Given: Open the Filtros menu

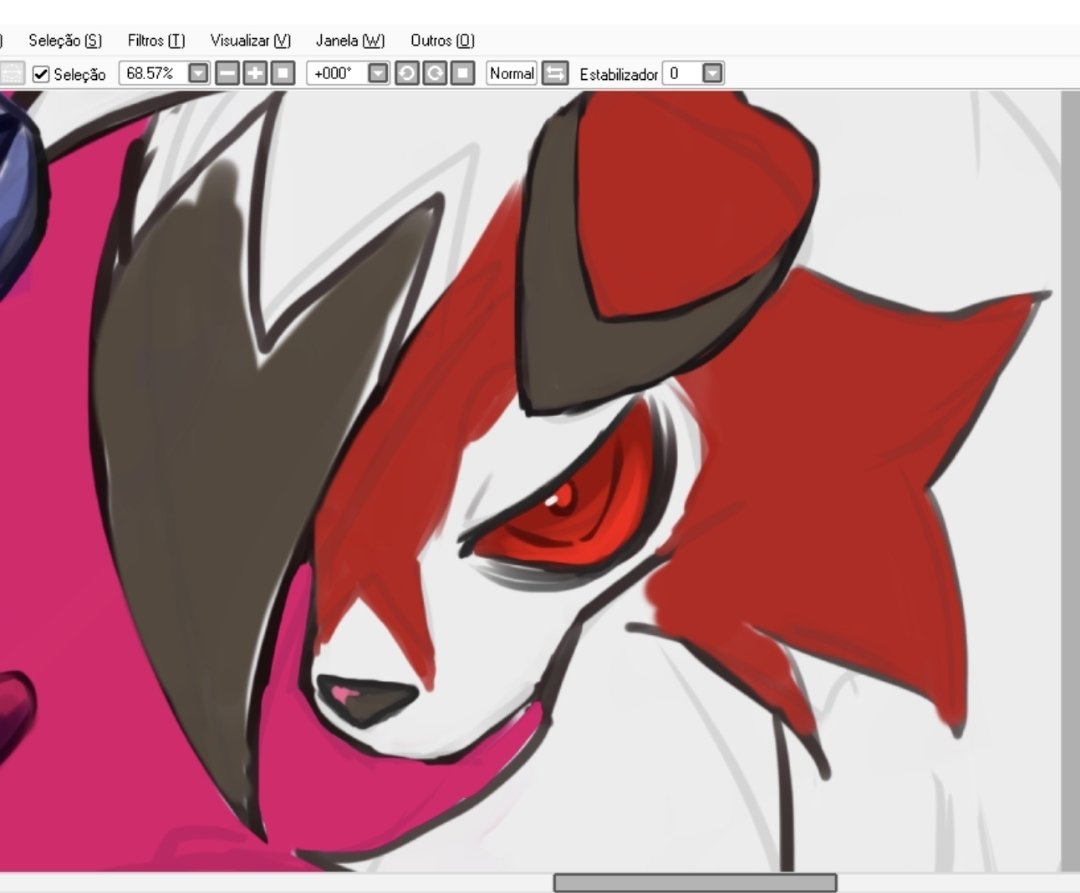Looking at the screenshot, I should click(154, 41).
